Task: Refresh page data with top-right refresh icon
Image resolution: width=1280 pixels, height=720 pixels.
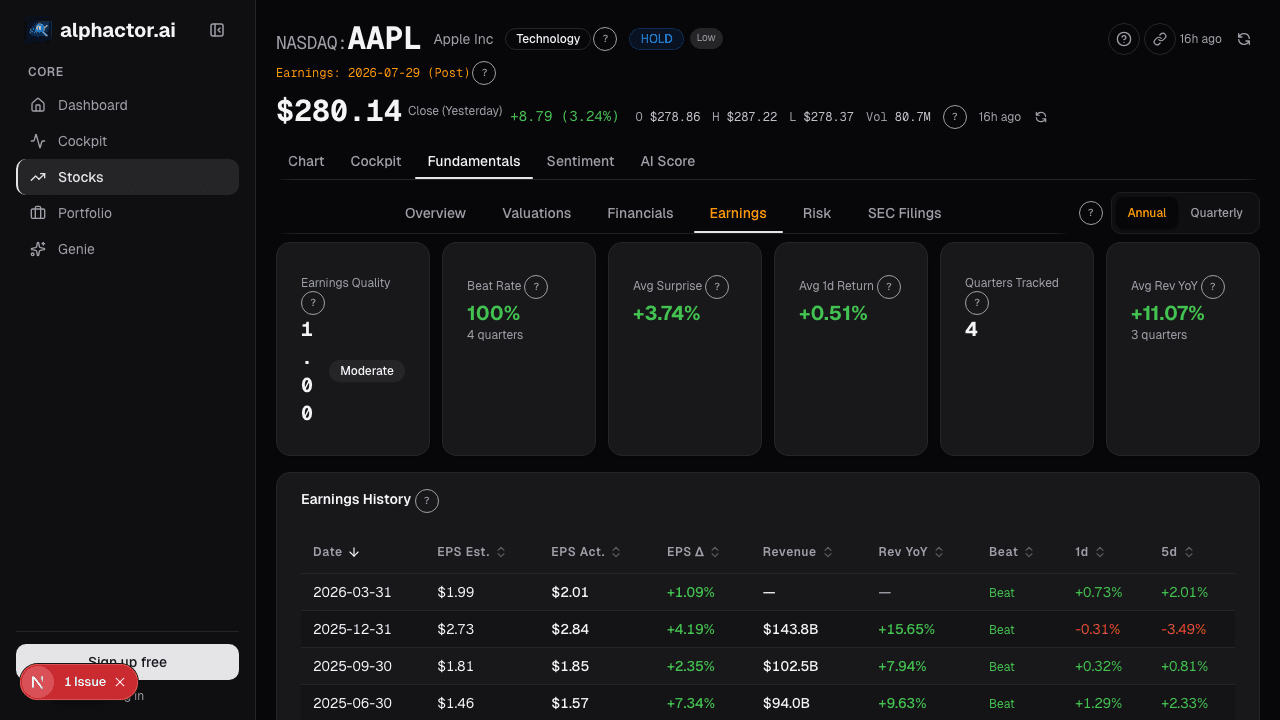Action: coord(1244,39)
